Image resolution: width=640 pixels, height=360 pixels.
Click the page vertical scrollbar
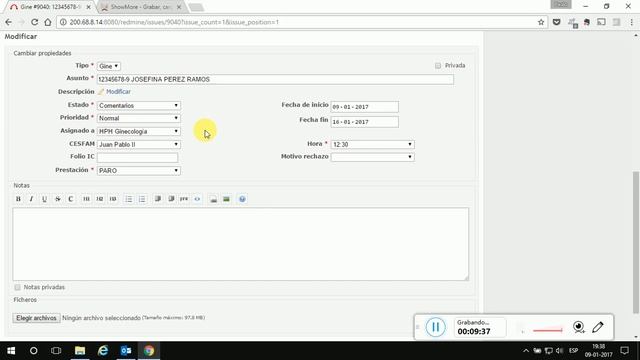[636, 242]
